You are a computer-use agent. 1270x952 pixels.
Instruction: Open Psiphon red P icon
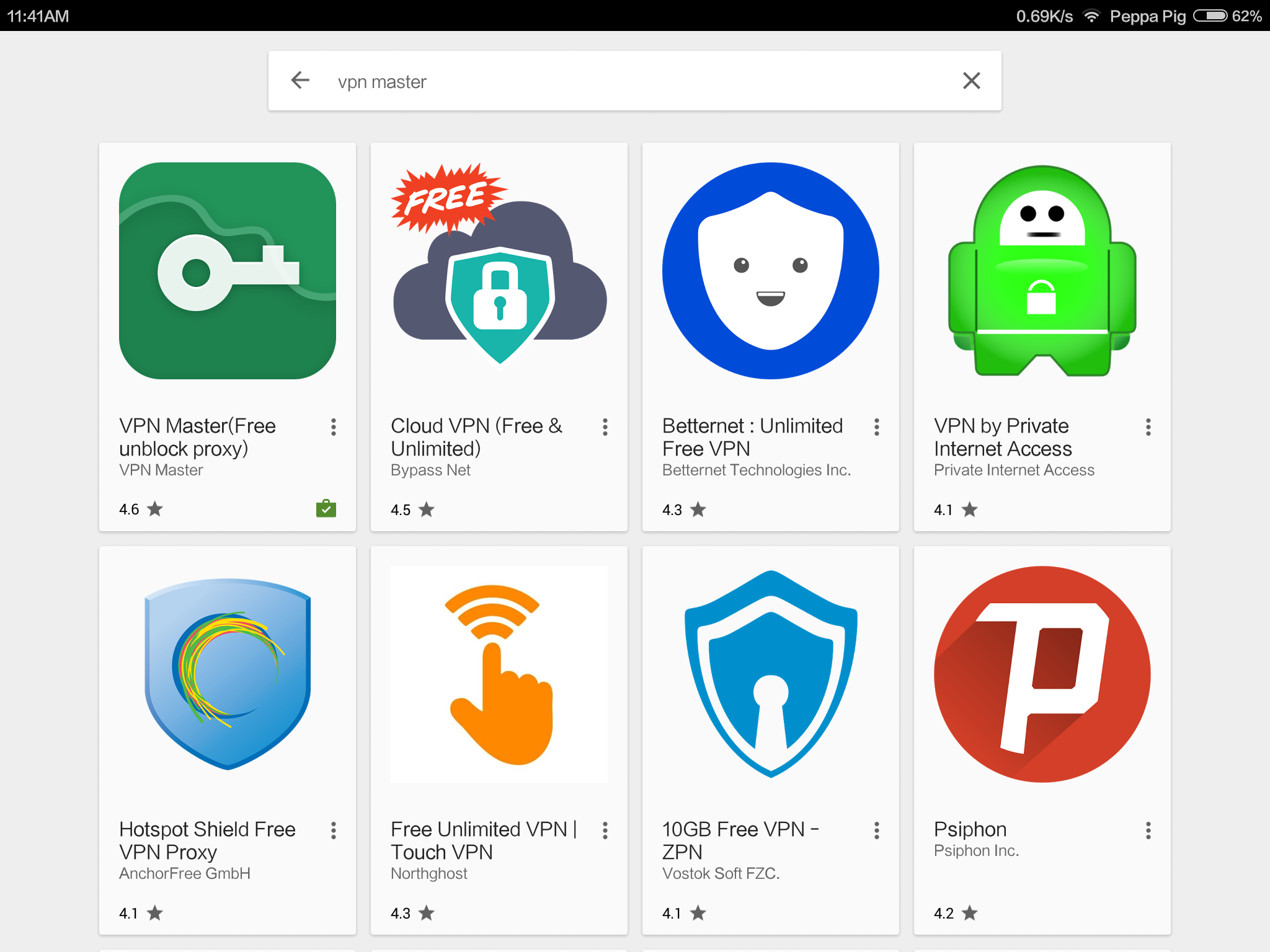tap(1042, 674)
